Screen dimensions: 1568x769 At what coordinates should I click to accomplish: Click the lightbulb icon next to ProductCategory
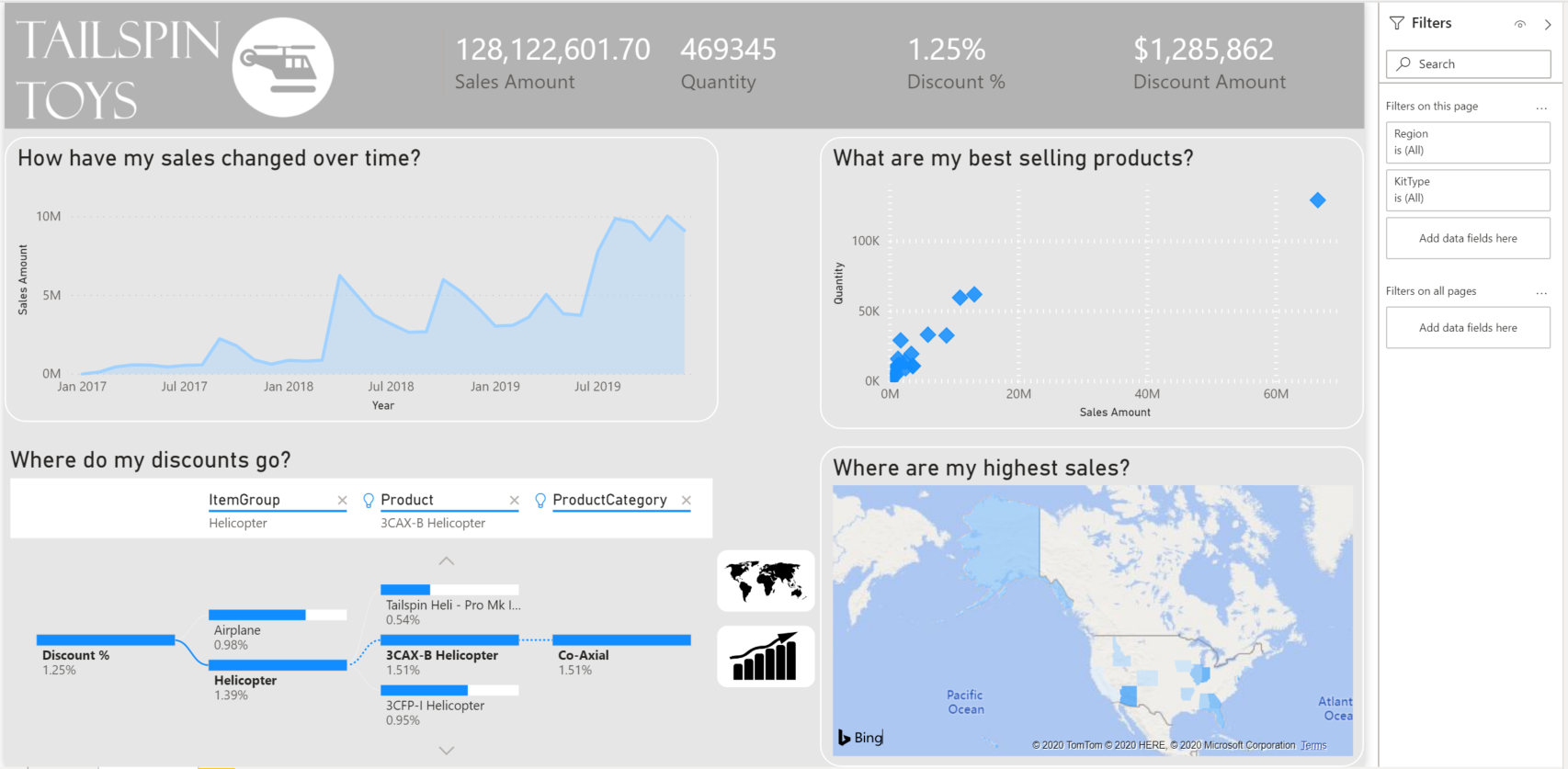coord(540,500)
